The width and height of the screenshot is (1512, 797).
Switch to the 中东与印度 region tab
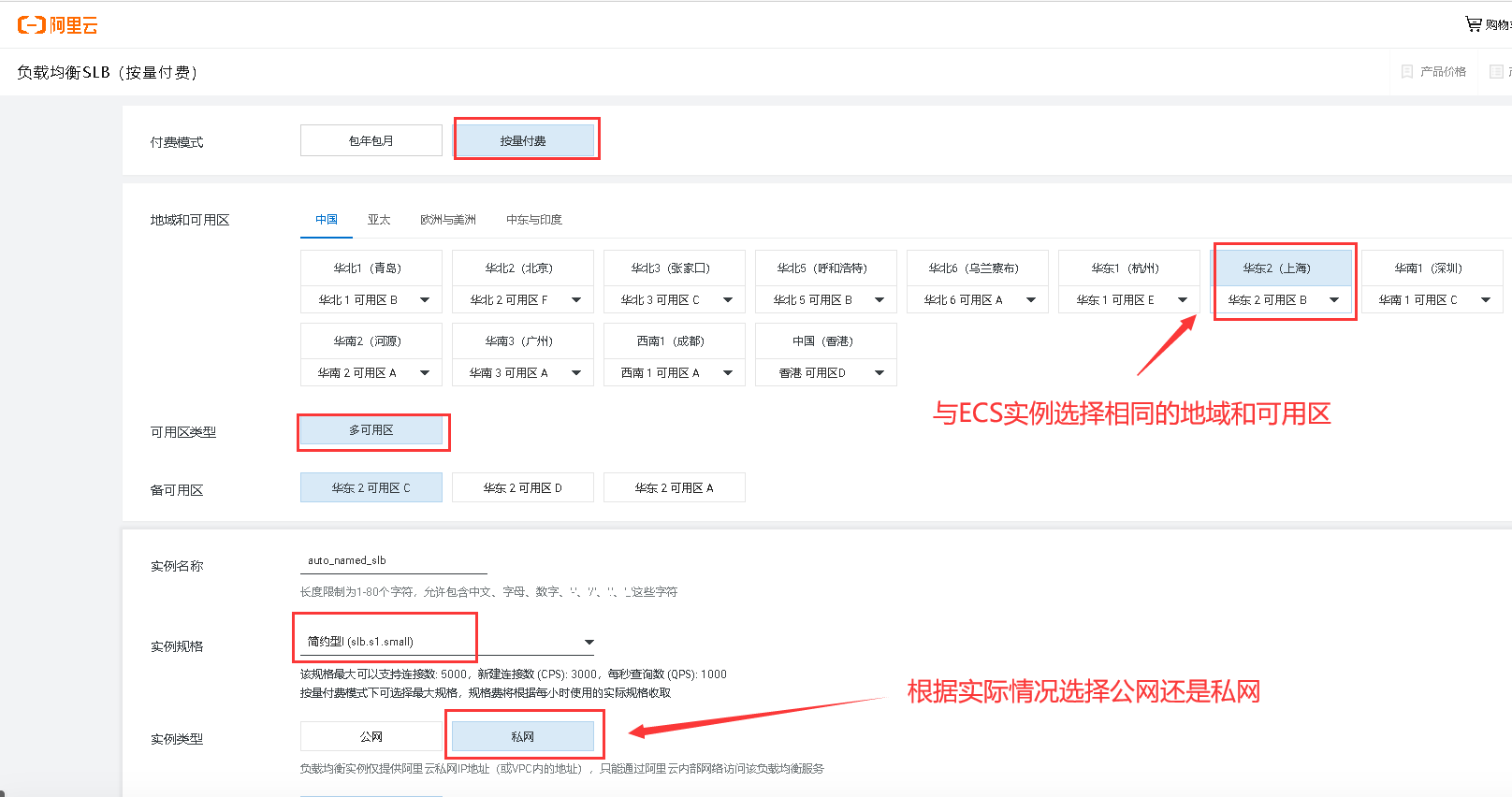(x=534, y=220)
